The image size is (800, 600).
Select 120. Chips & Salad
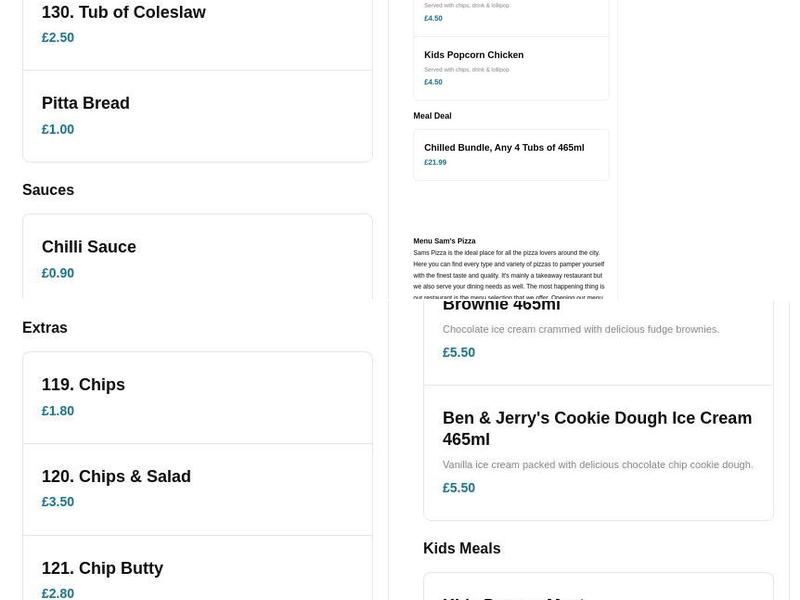pyautogui.click(x=116, y=477)
